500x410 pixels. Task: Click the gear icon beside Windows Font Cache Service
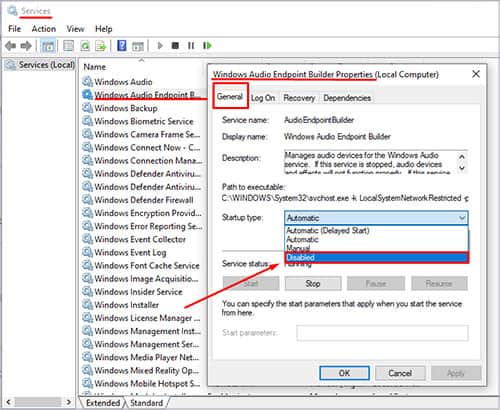tap(87, 265)
